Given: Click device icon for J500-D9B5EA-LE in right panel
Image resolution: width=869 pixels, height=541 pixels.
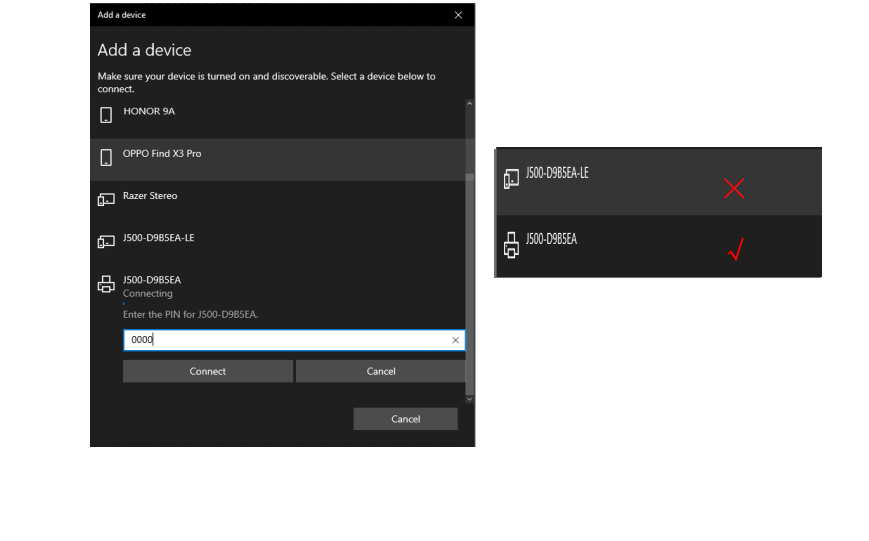Looking at the screenshot, I should tap(511, 179).
